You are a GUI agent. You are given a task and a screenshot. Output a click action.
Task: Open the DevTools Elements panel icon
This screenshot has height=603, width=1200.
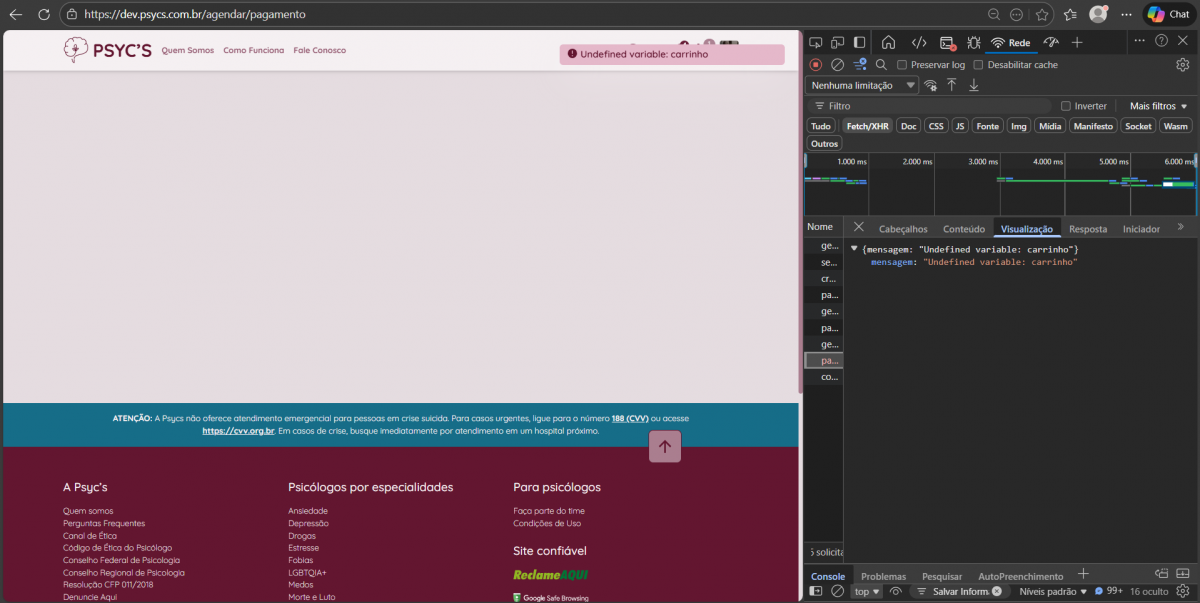[x=918, y=42]
